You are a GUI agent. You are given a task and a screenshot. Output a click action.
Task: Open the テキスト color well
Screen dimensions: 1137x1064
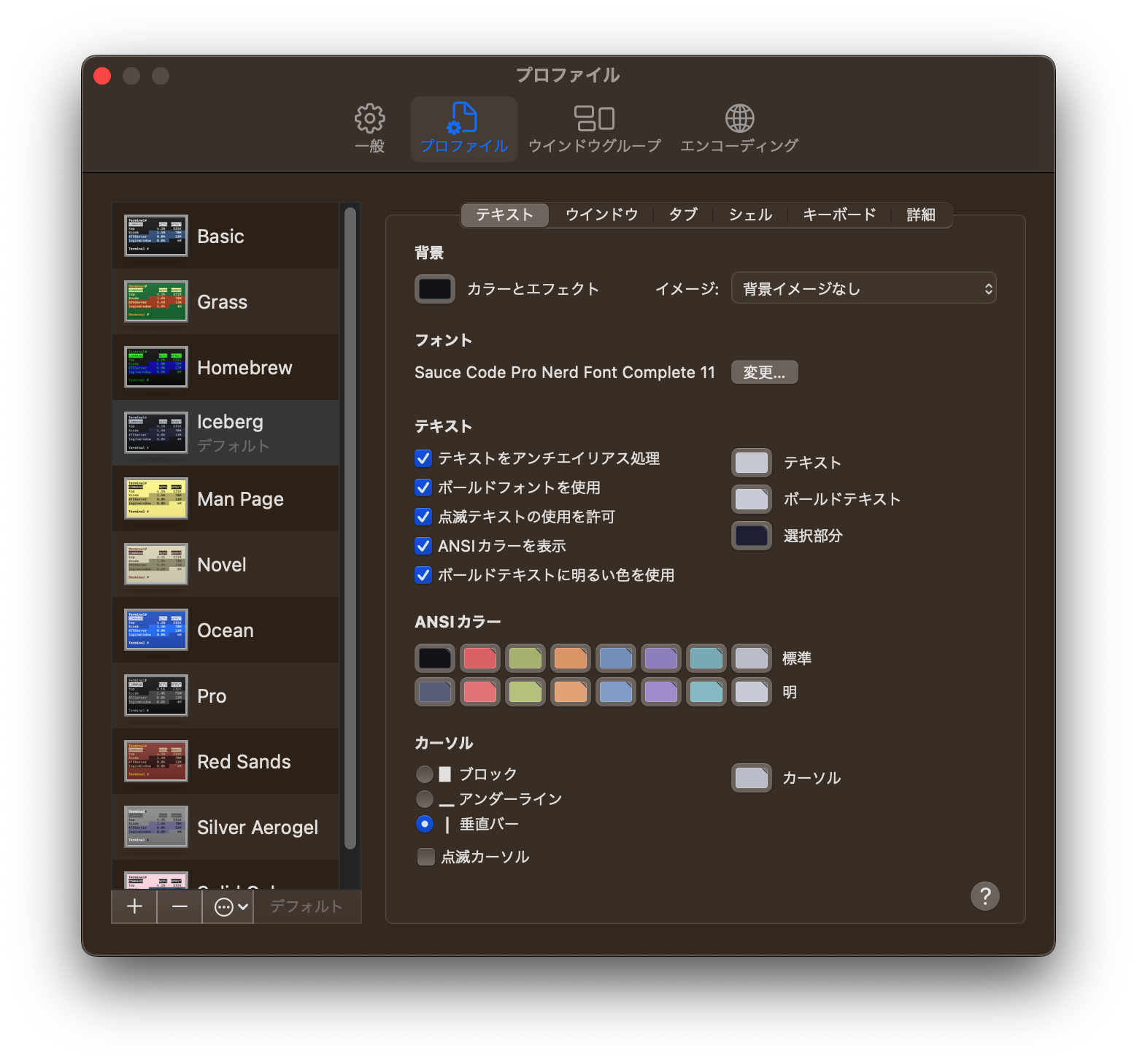pos(752,463)
